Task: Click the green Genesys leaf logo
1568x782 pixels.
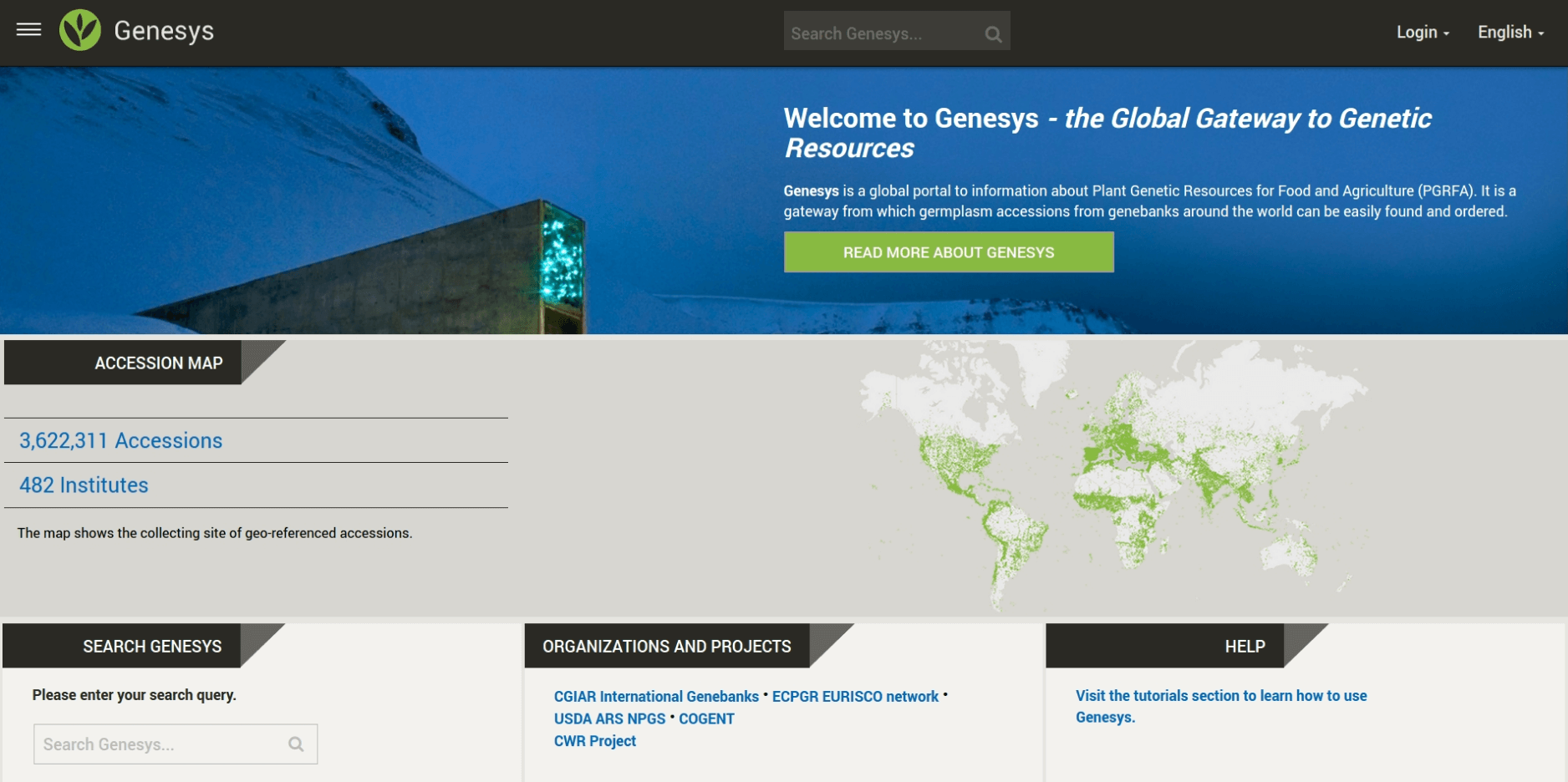Action: (x=80, y=30)
